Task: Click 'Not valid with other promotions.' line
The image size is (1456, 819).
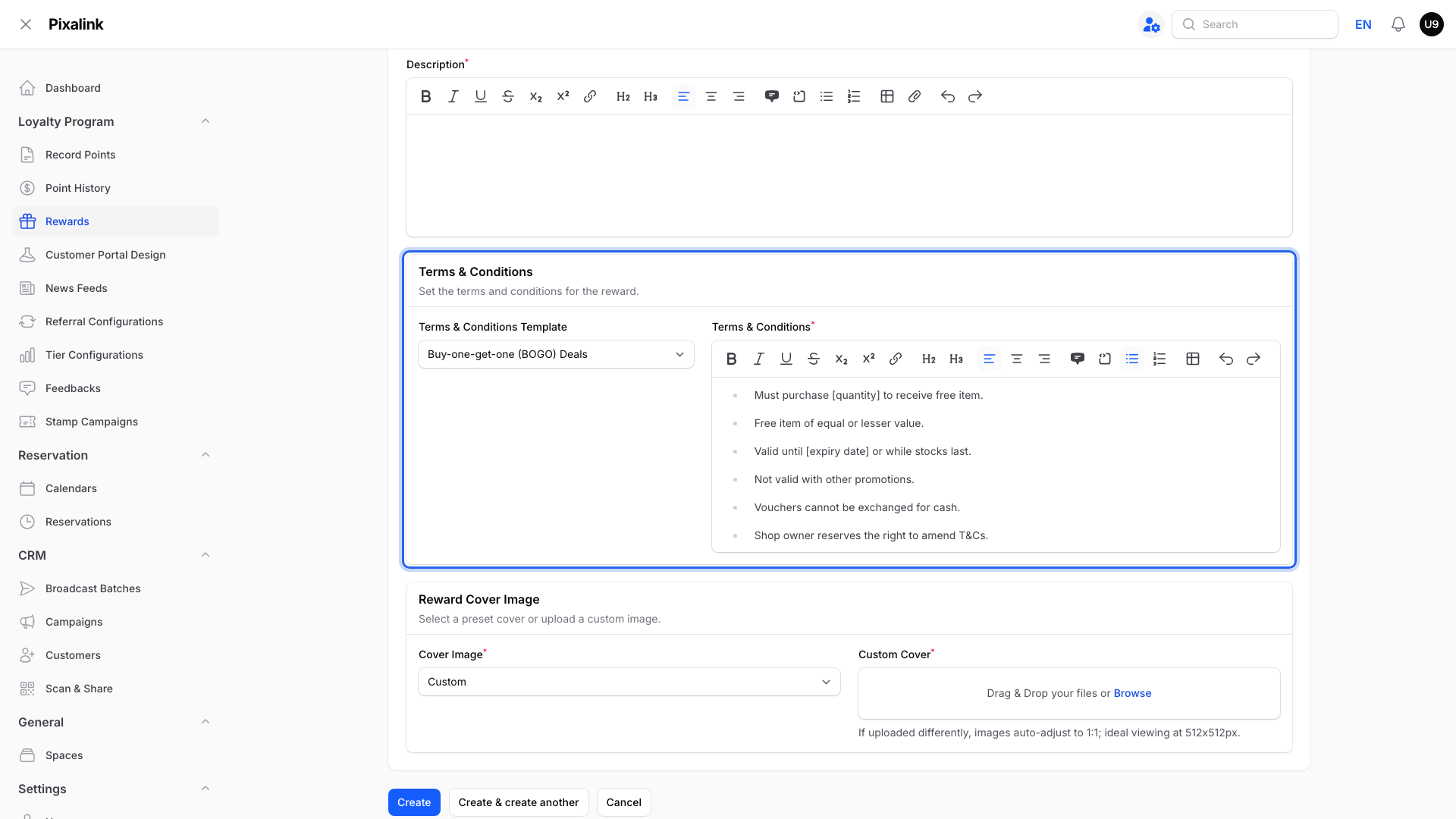Action: coord(834,479)
